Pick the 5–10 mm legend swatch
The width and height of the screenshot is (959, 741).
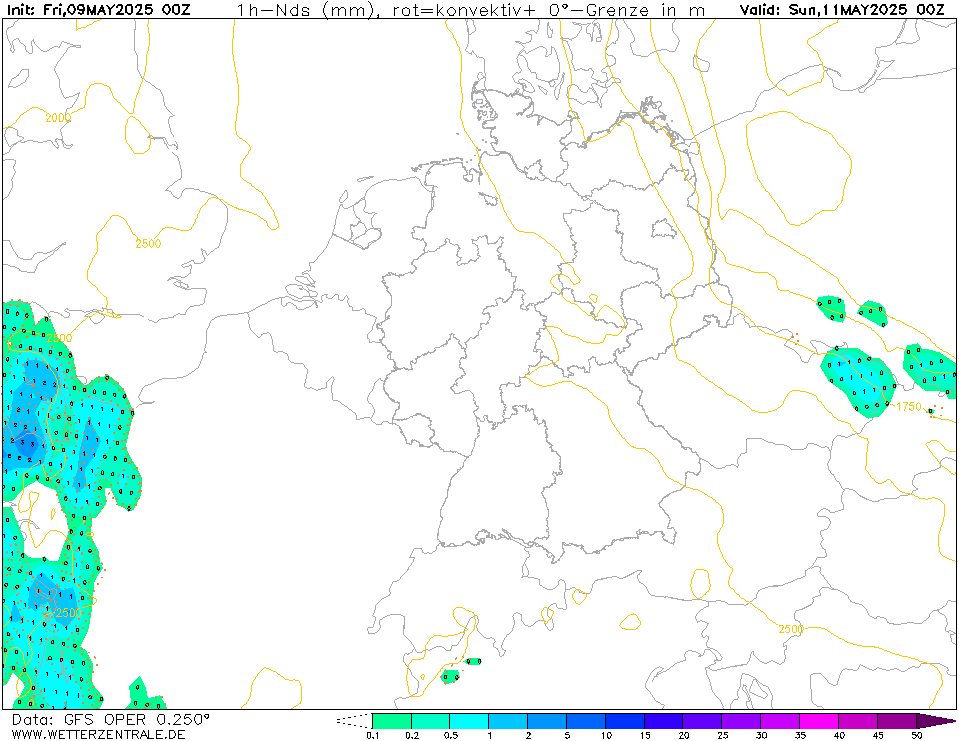pos(586,721)
